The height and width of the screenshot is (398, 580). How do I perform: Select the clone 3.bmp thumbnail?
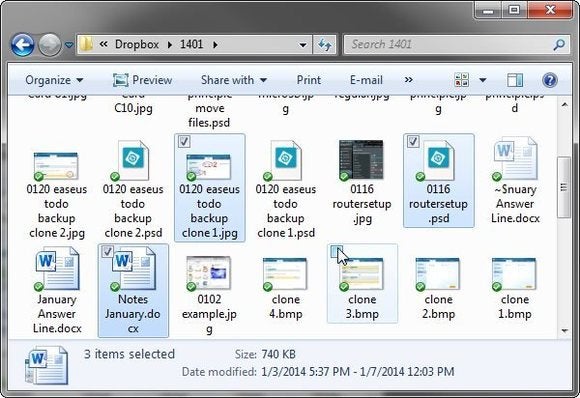click(x=361, y=274)
